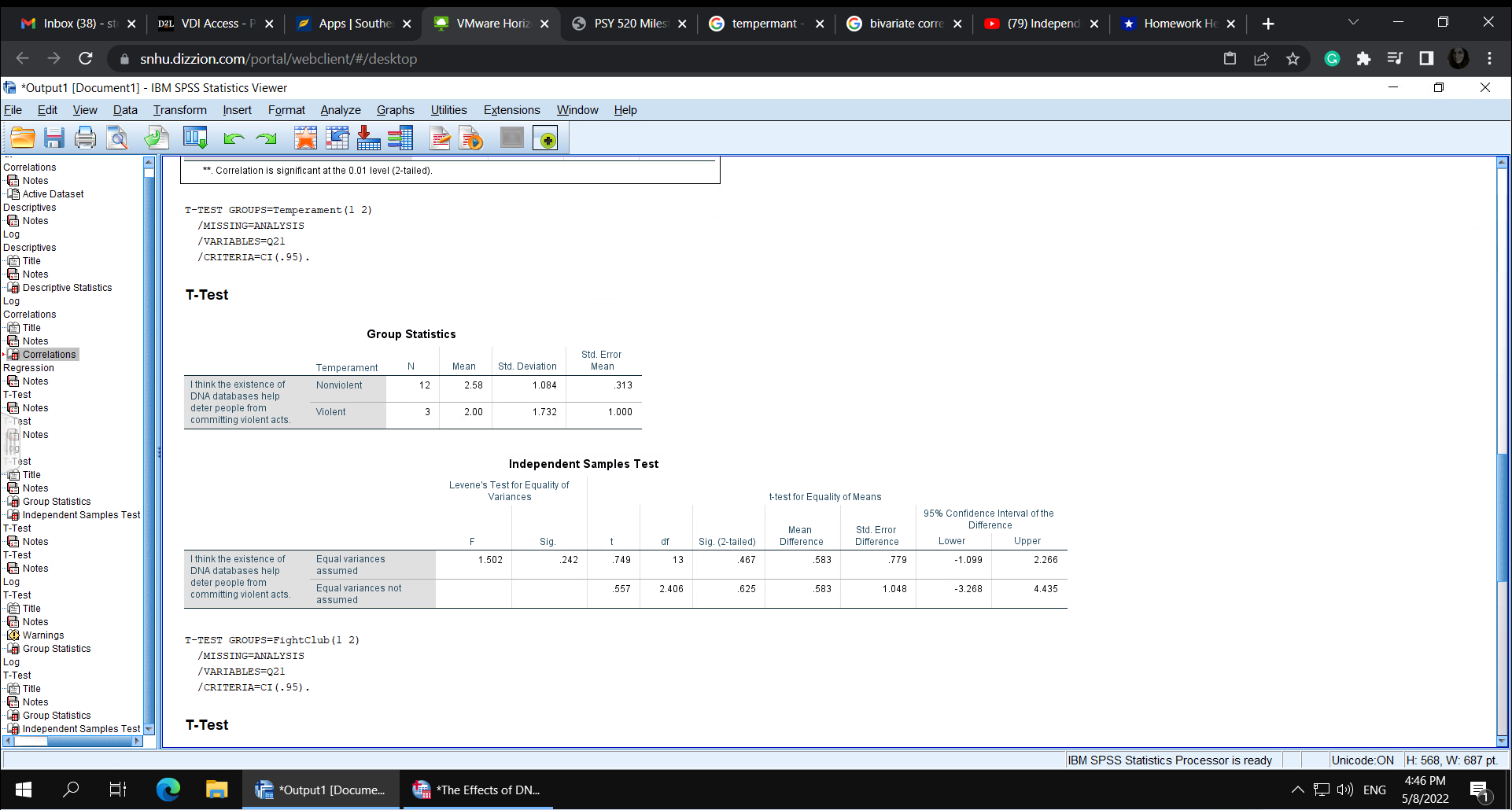Viewport: 1512px width, 810px height.
Task: Open Chrome three-dot menu
Action: (x=1489, y=58)
